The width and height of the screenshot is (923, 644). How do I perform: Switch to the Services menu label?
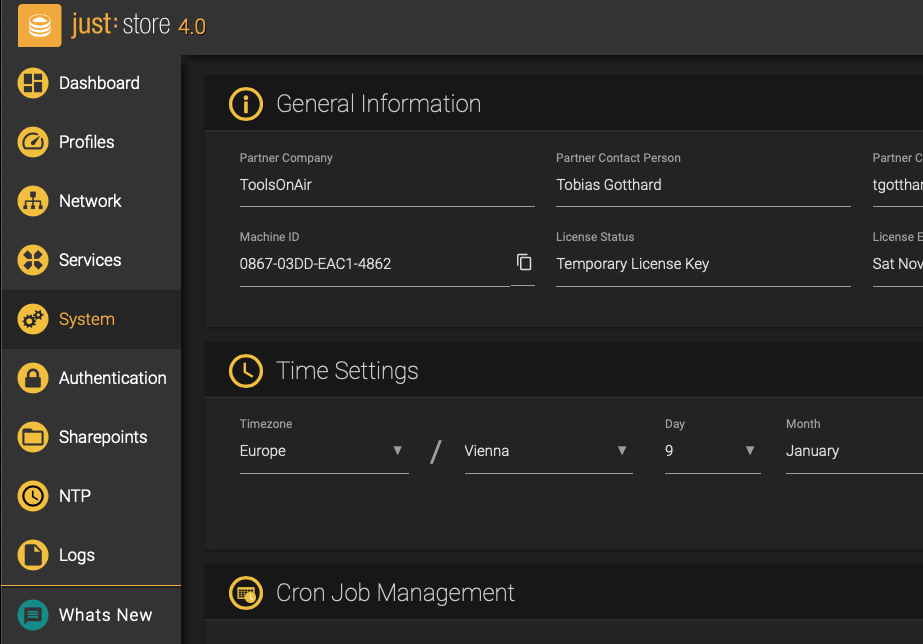click(x=90, y=260)
